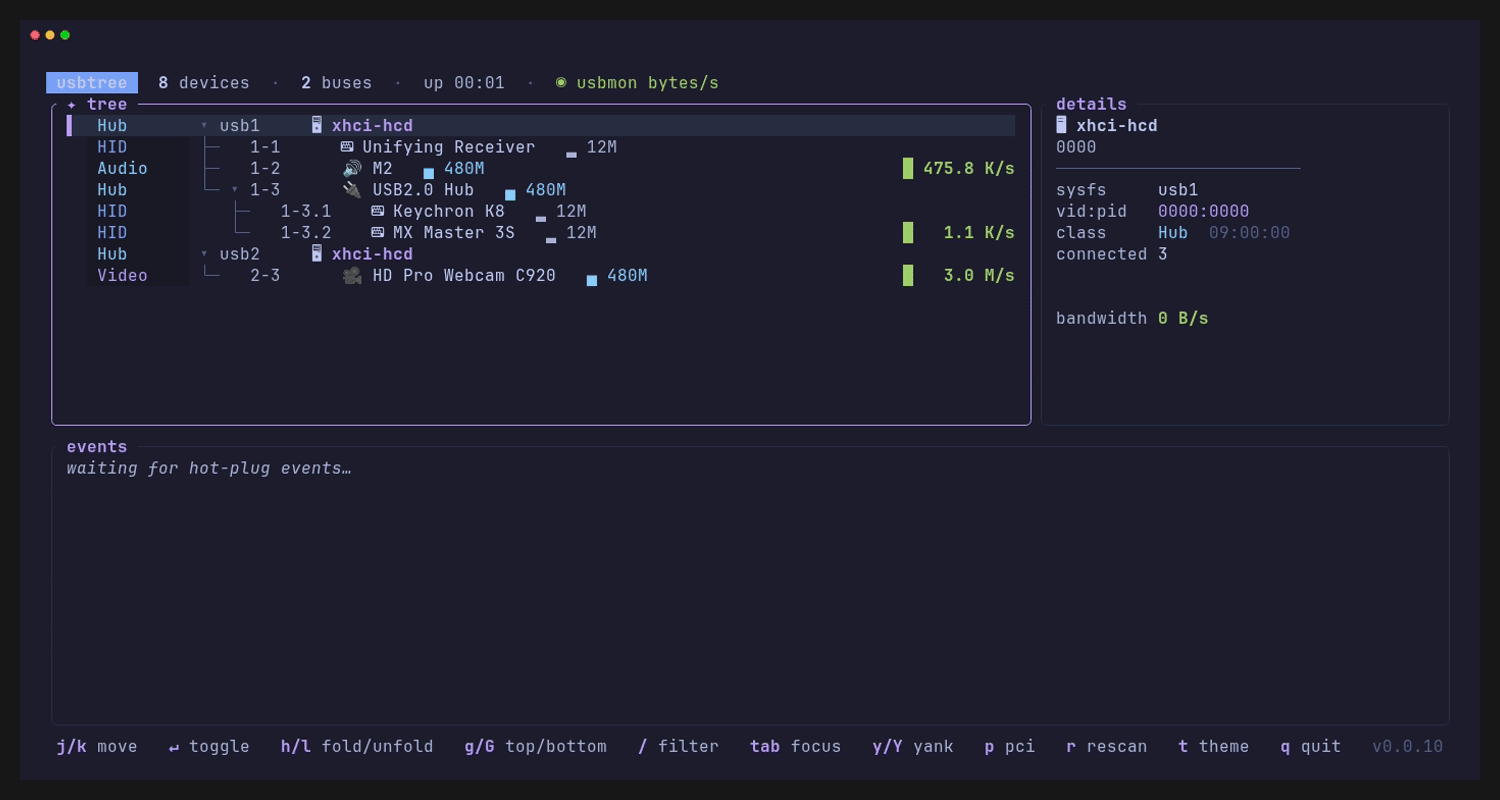Click the vid:pid value 0000:0000
Screen dimensions: 1500x800
1204,211
